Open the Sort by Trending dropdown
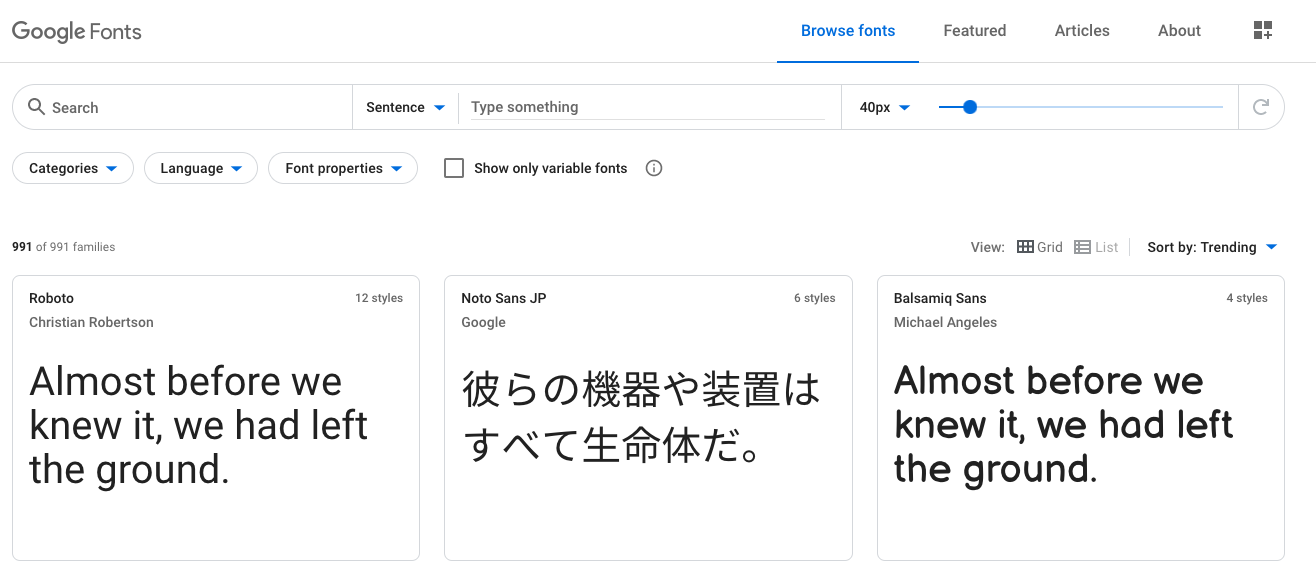This screenshot has height=574, width=1316. [1212, 247]
